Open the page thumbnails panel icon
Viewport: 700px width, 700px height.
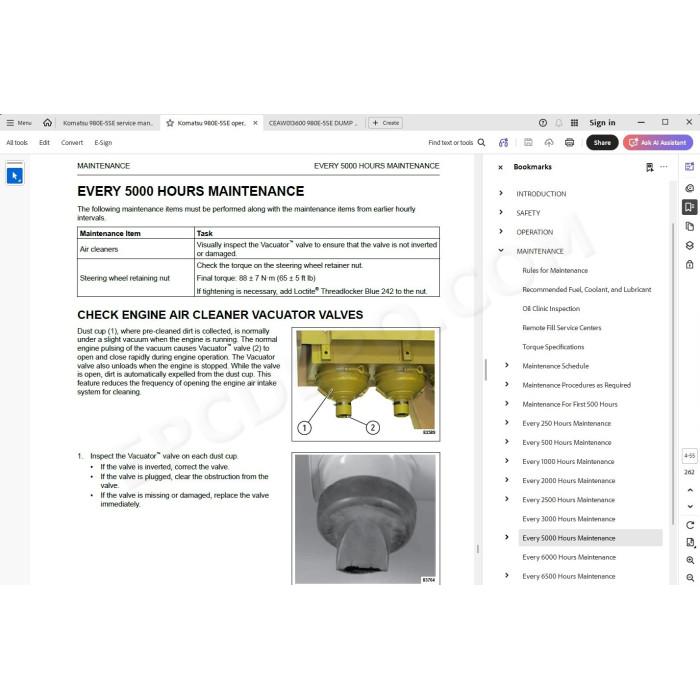690,226
